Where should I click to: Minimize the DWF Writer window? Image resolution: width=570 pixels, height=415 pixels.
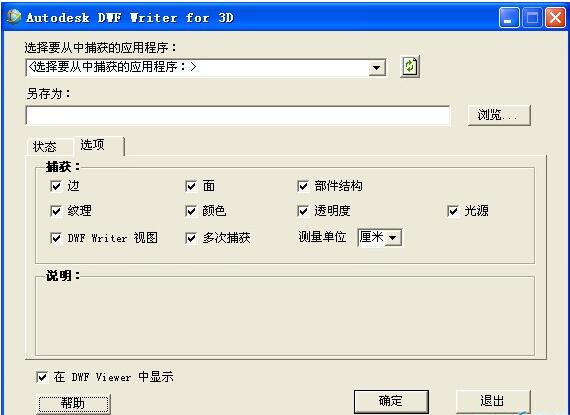tap(509, 17)
